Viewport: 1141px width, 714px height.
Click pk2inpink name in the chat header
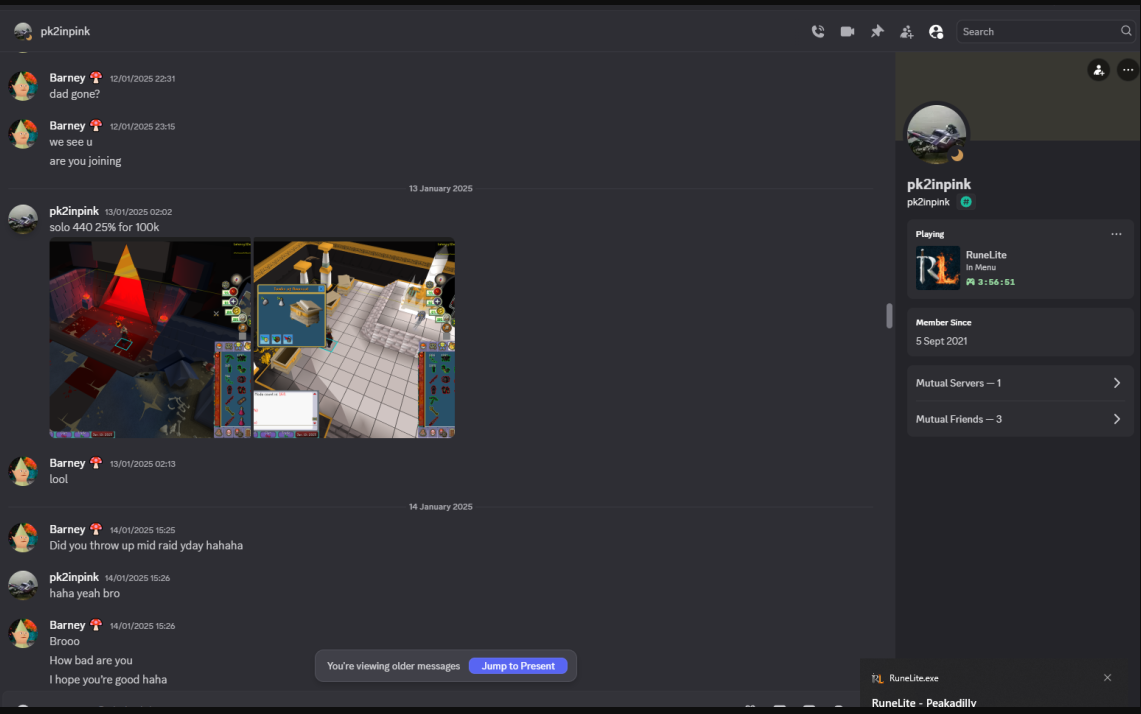click(65, 31)
